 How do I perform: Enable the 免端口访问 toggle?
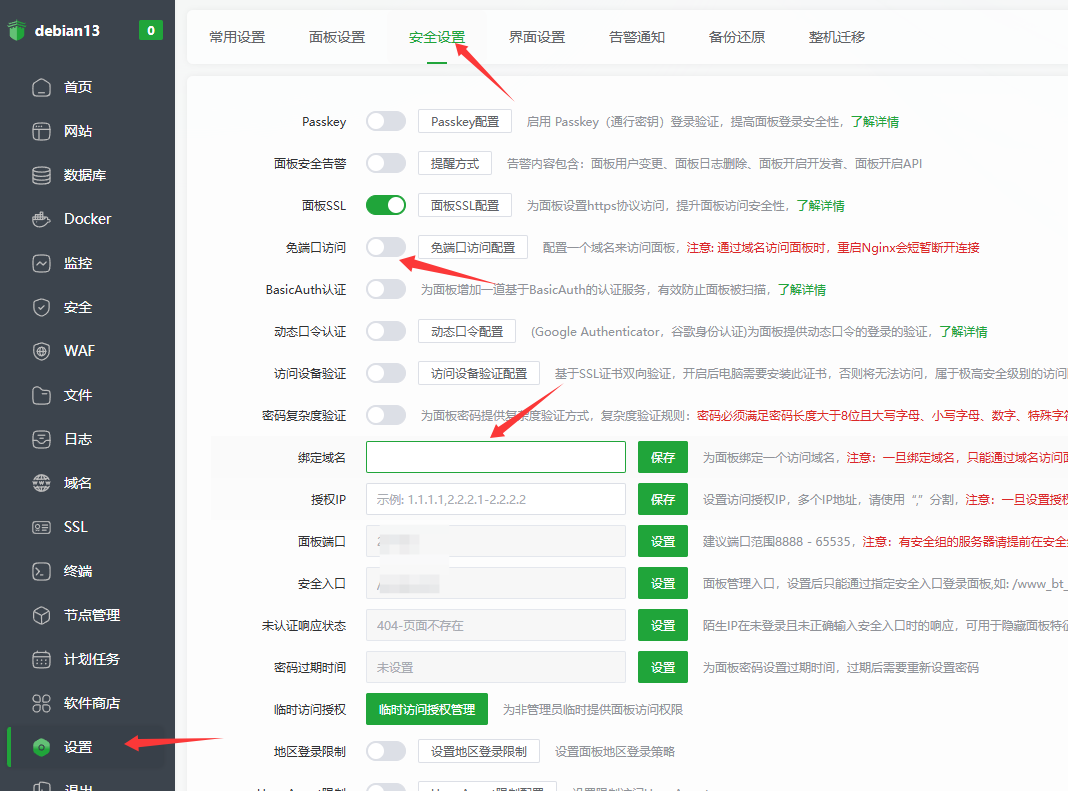(x=385, y=246)
